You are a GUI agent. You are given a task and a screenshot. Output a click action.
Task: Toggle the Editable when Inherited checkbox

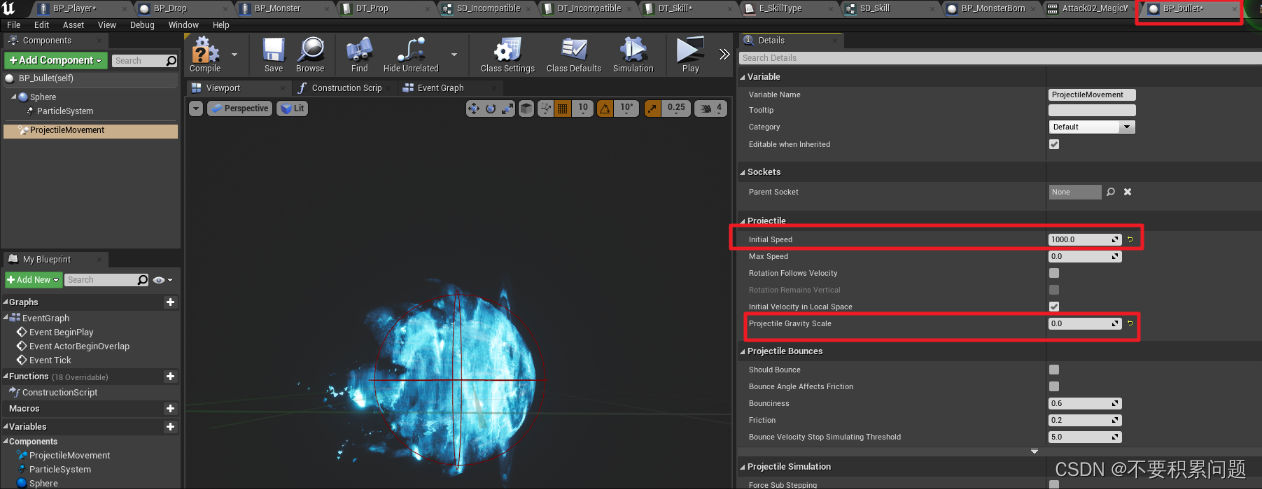[x=1054, y=144]
